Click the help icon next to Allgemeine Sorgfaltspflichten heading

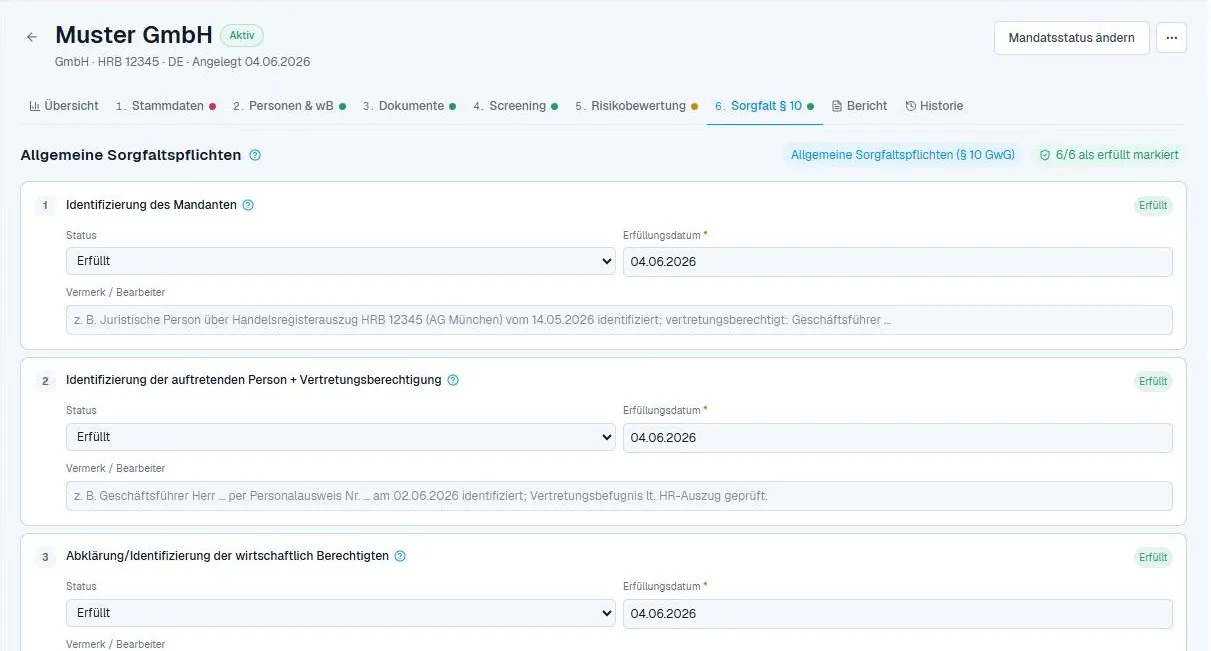pos(255,155)
